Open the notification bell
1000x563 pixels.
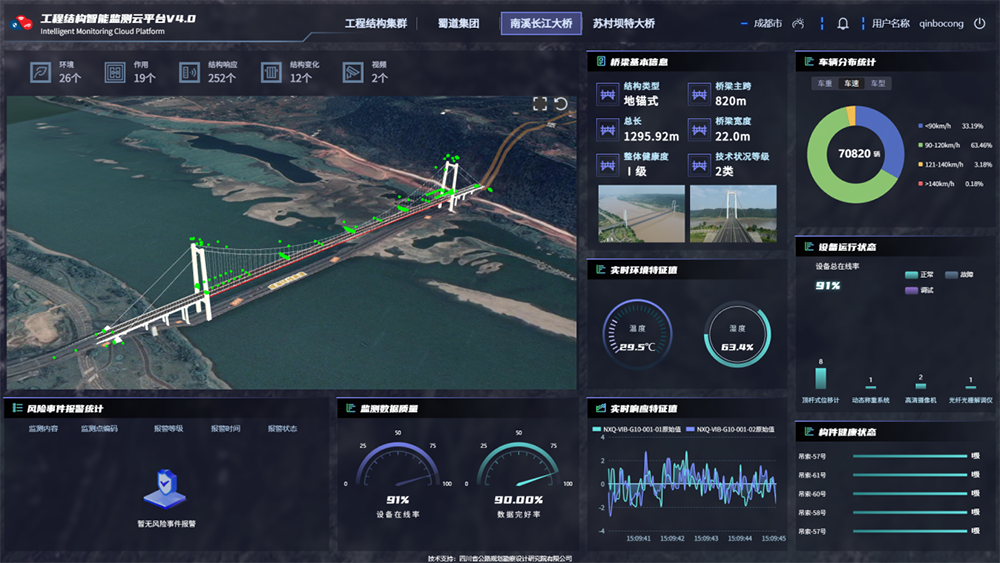coord(843,23)
